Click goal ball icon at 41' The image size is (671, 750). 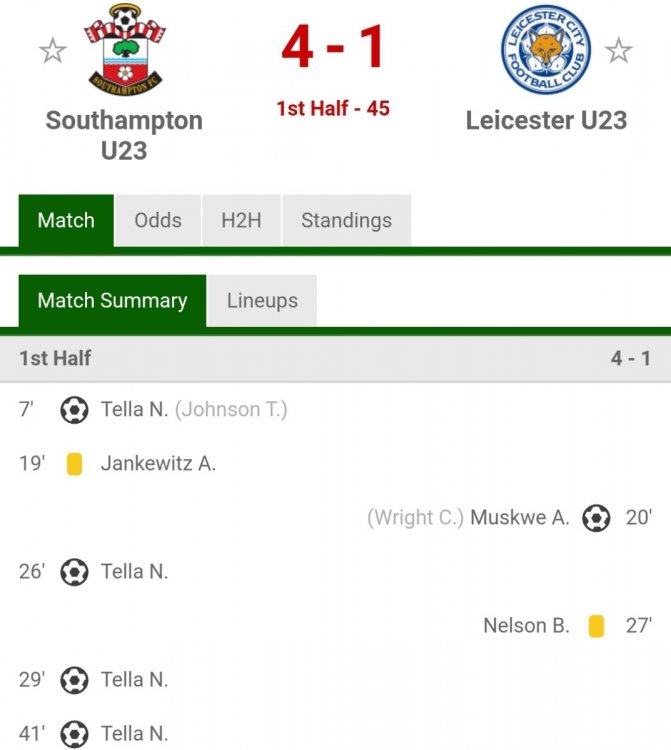74,733
